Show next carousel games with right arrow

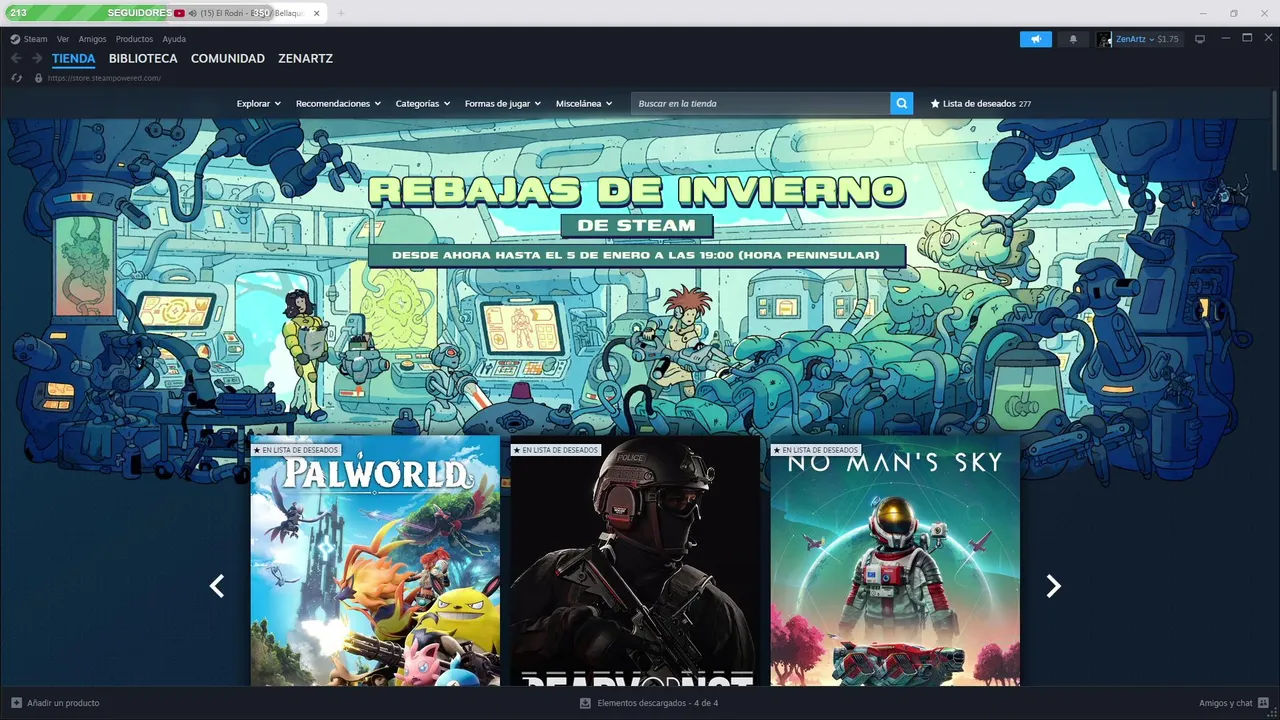(1053, 586)
